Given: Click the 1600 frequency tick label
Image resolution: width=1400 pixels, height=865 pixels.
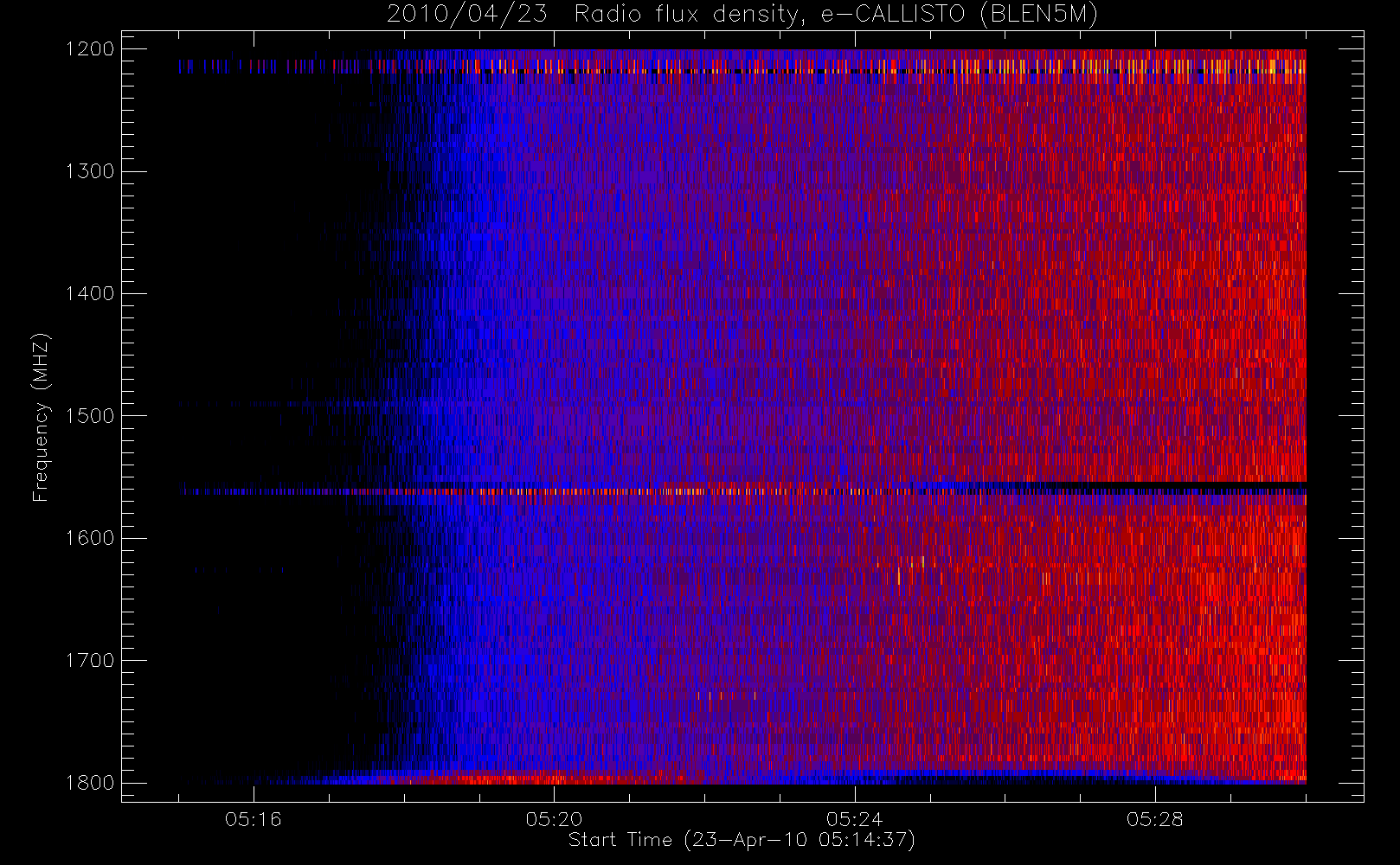Looking at the screenshot, I should tap(91, 538).
